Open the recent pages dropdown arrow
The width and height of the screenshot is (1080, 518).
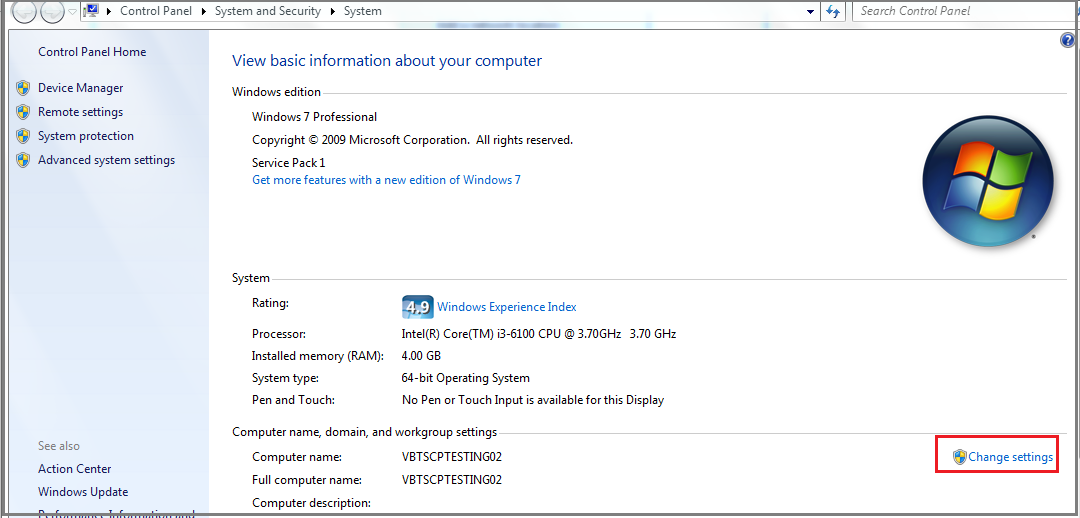click(72, 12)
